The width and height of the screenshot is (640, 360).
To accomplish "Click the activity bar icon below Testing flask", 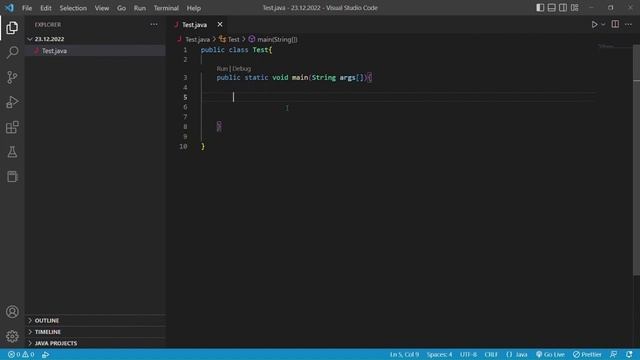I will 12,176.
